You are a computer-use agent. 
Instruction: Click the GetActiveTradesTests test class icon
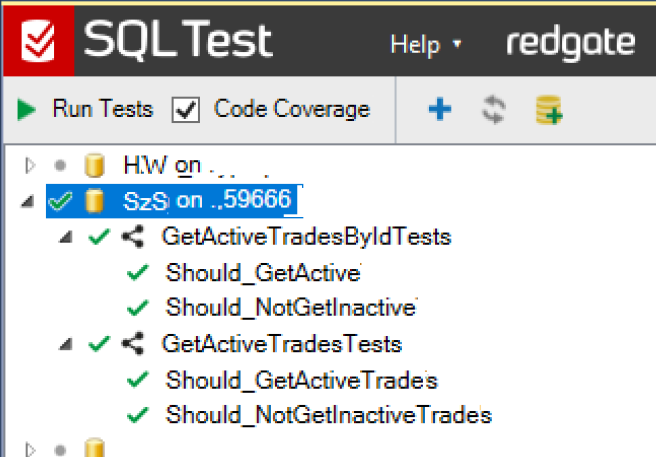[130, 345]
